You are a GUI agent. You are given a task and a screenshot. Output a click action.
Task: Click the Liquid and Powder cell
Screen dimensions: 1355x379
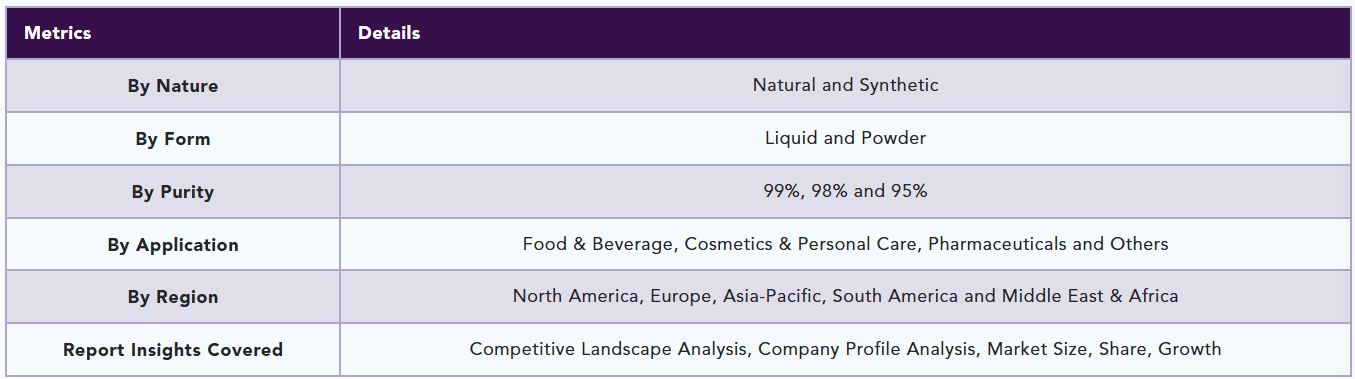click(x=846, y=138)
